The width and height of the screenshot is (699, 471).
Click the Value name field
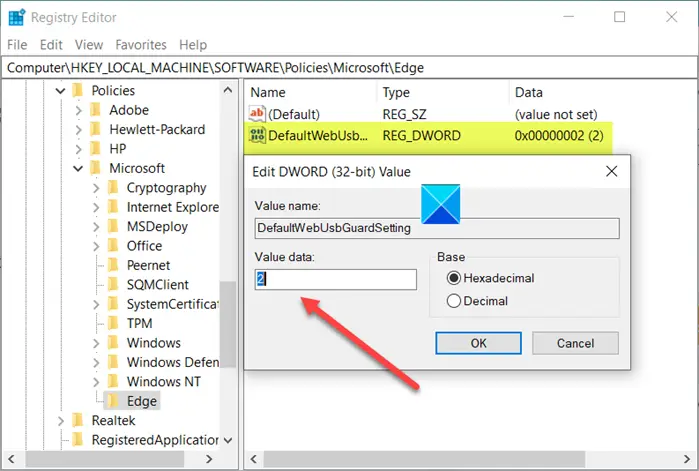click(x=437, y=228)
